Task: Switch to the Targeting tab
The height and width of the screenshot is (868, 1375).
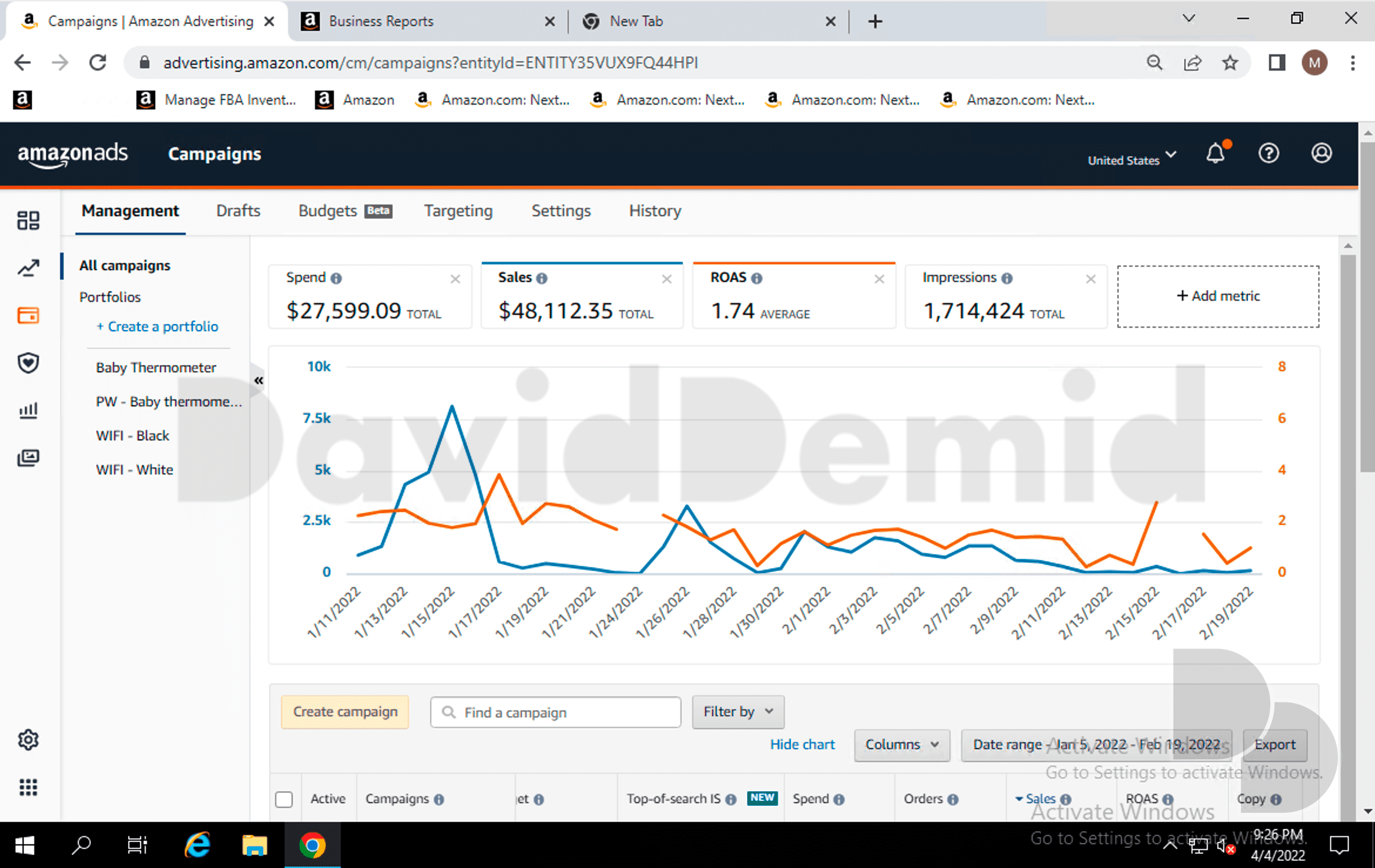Action: pyautogui.click(x=458, y=211)
